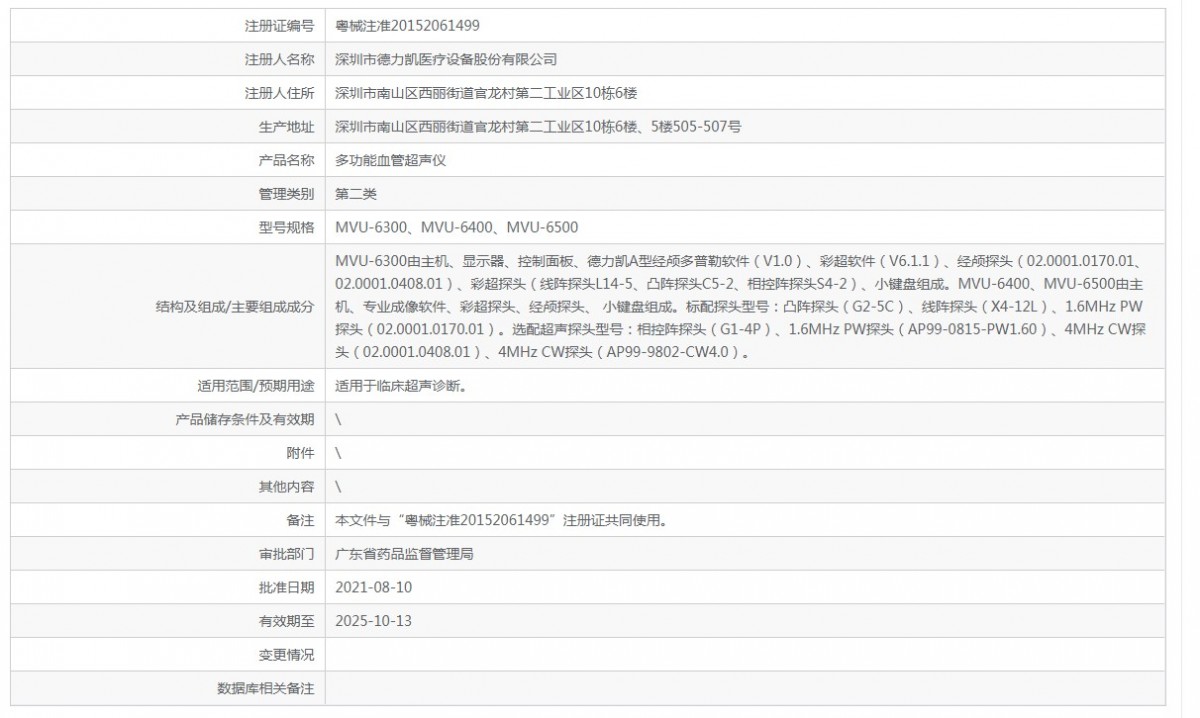The height and width of the screenshot is (718, 1200).
Task: Select model list MVU-6300、MVU-6400、MVU-6500
Action: point(457,228)
